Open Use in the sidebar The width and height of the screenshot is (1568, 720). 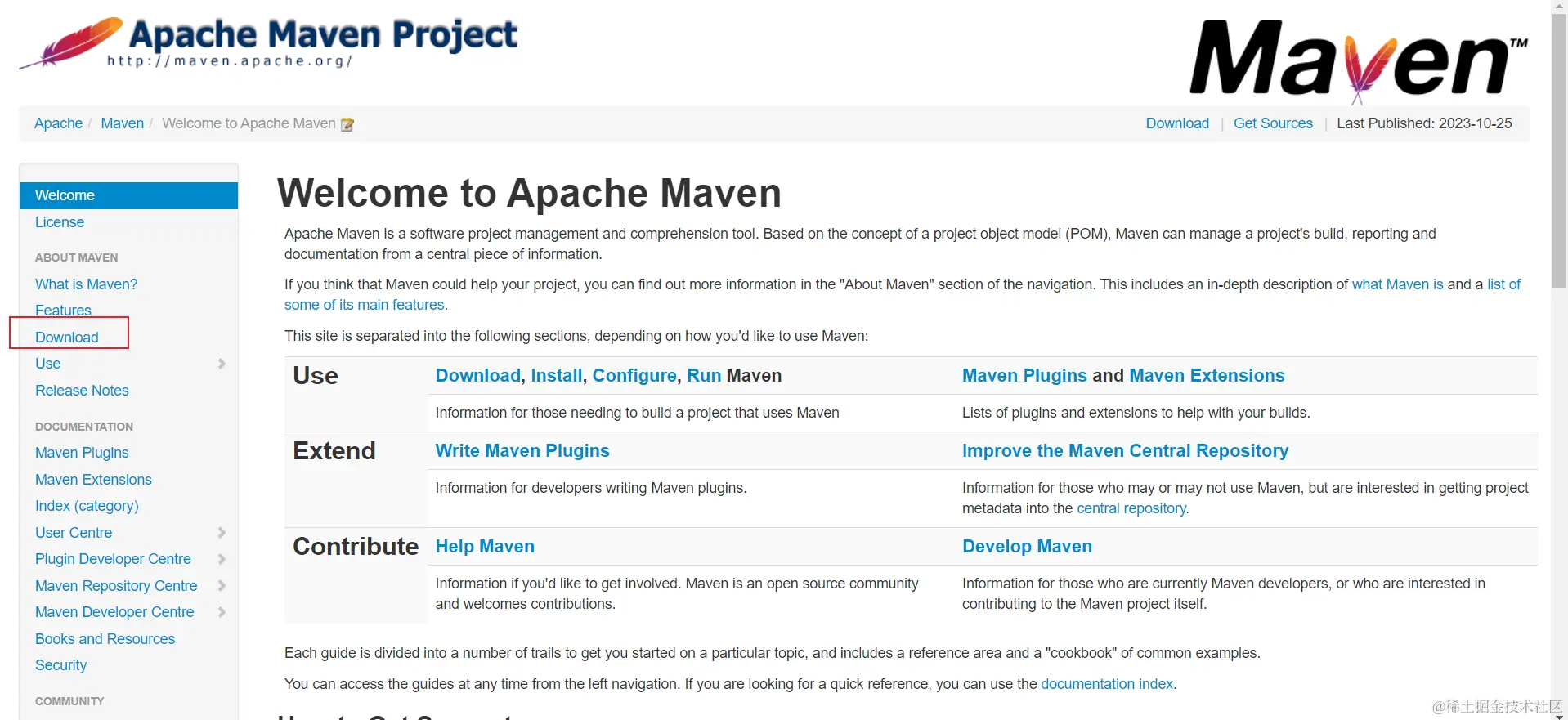[x=47, y=364]
